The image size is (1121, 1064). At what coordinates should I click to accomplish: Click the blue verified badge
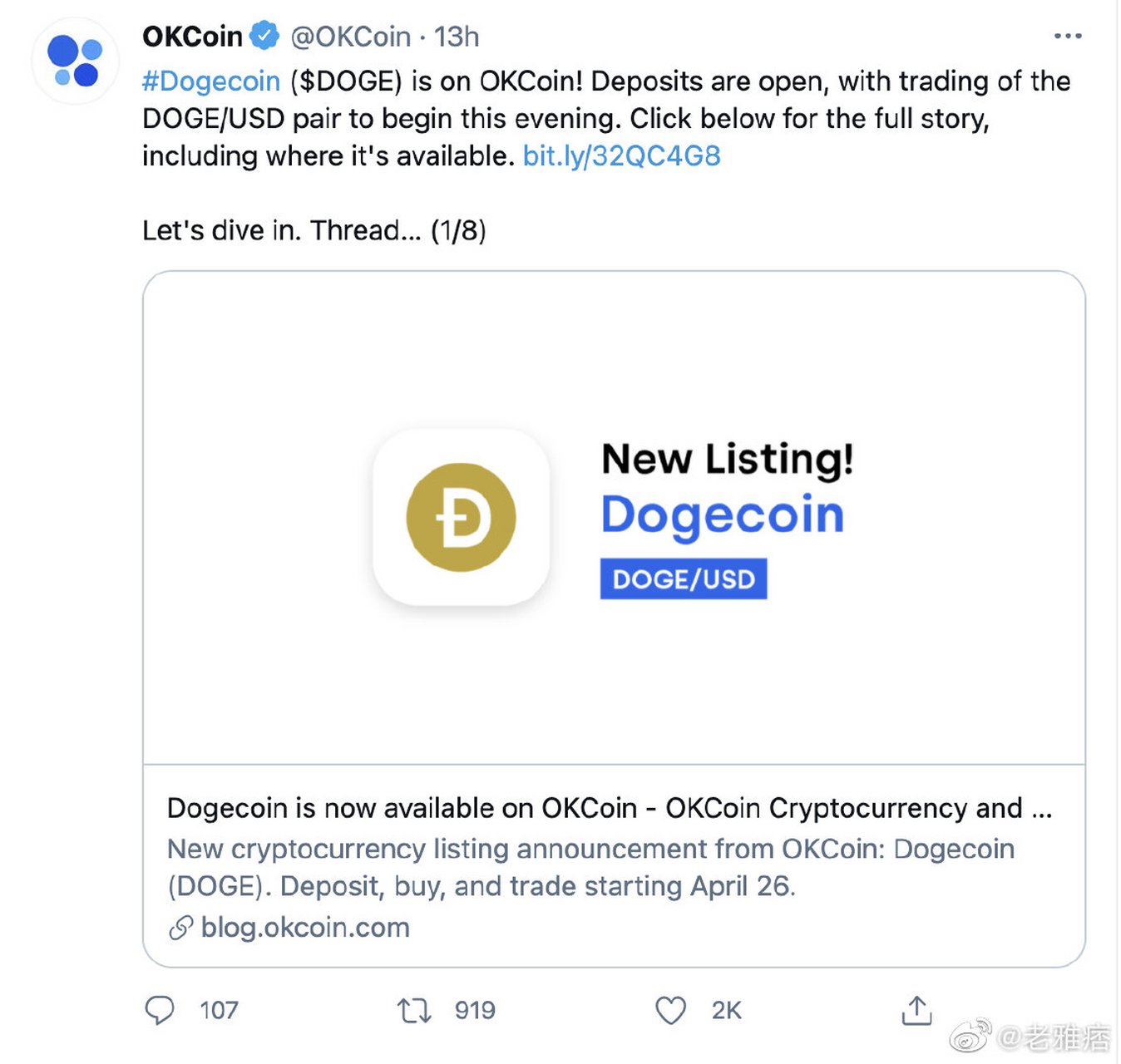(264, 36)
